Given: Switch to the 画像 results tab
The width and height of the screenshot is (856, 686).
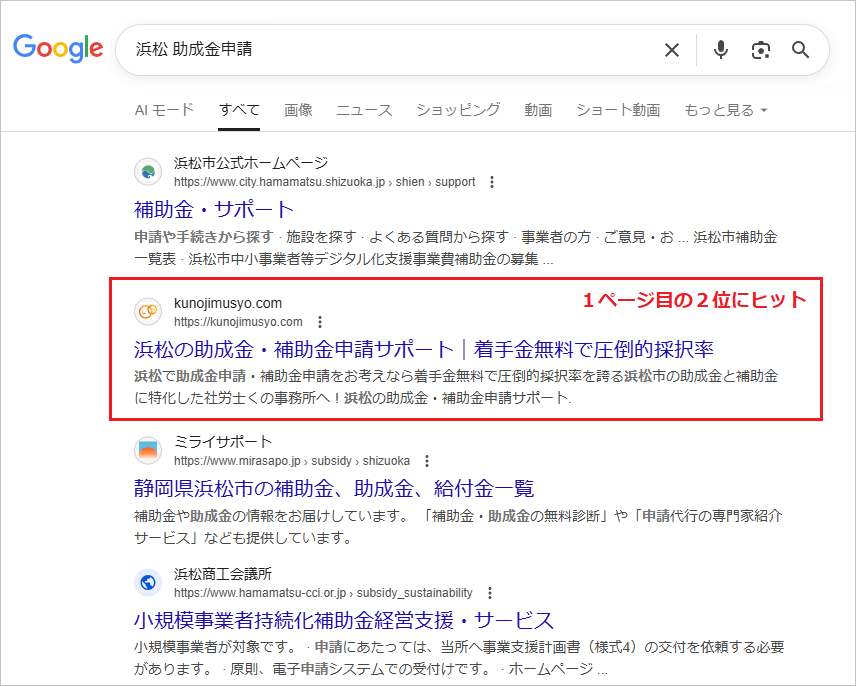Looking at the screenshot, I should (298, 110).
